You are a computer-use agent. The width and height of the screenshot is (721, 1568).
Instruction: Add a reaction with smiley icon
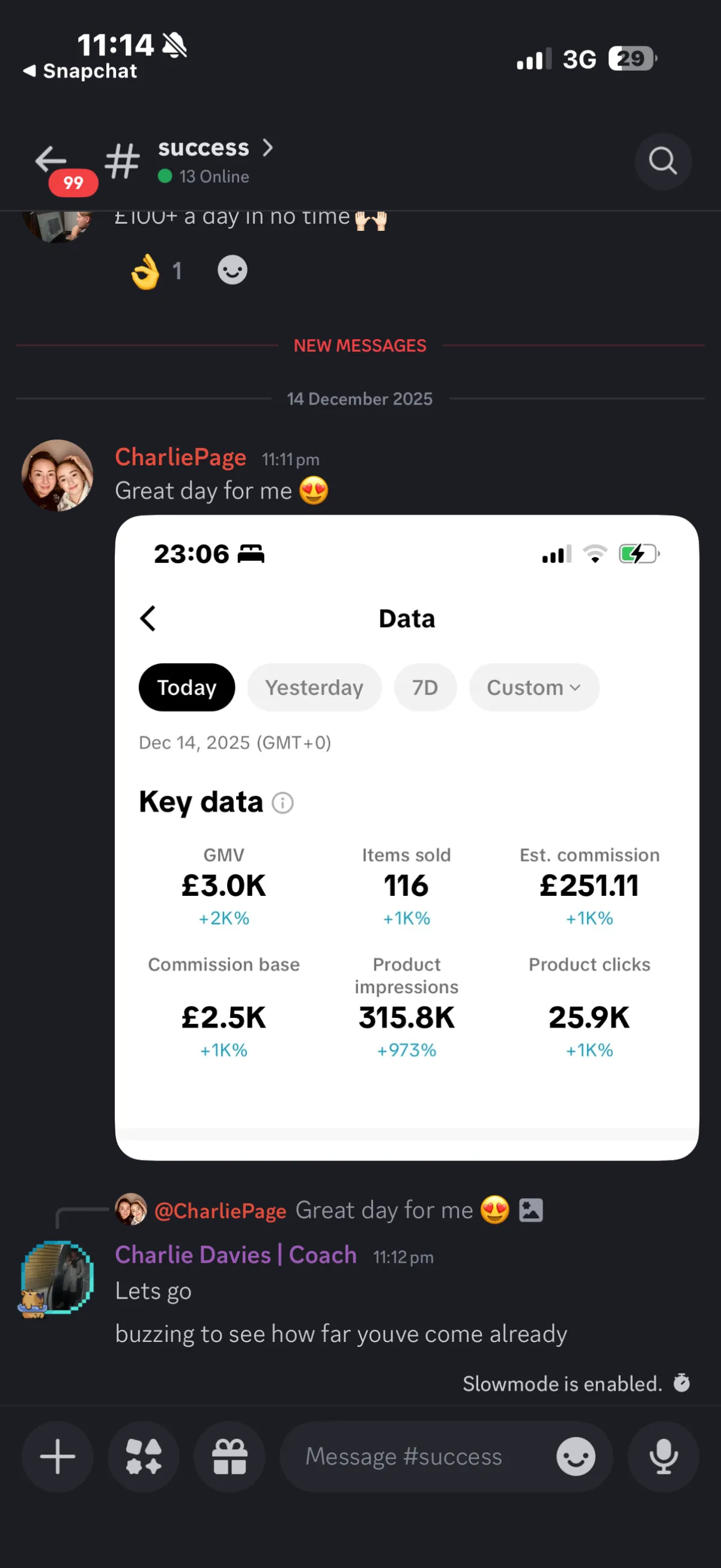pos(233,270)
